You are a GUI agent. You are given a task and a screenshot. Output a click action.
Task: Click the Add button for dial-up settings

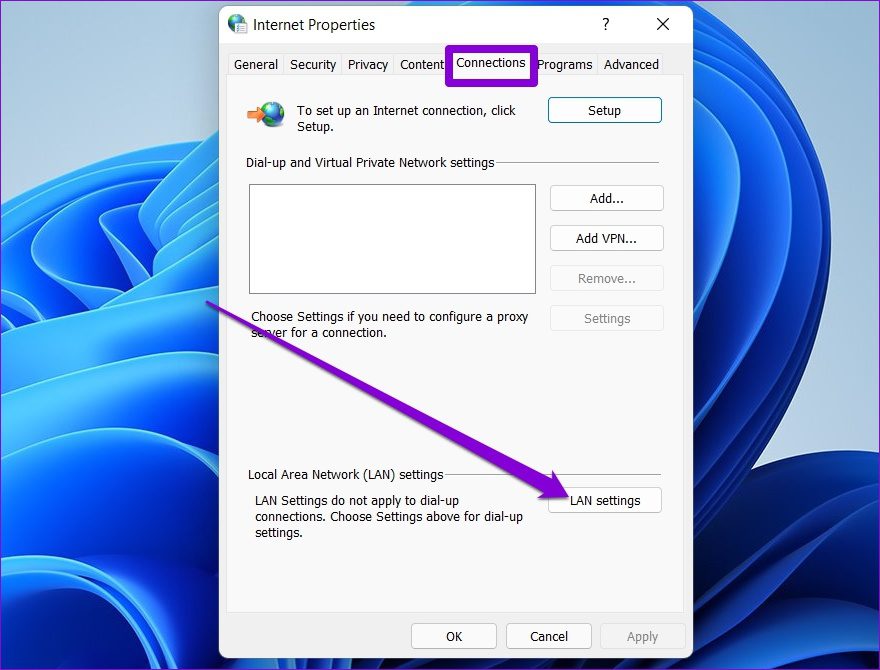point(606,198)
